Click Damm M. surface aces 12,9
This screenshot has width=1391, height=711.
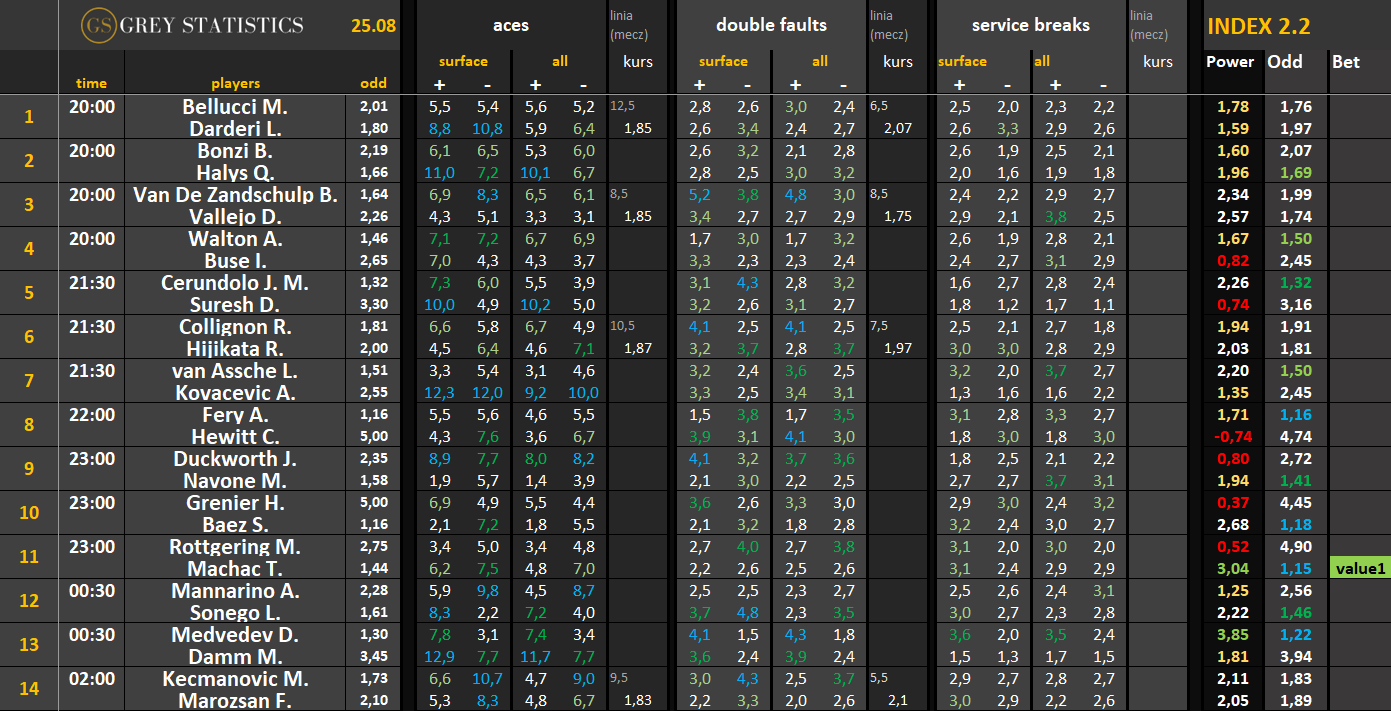point(440,656)
